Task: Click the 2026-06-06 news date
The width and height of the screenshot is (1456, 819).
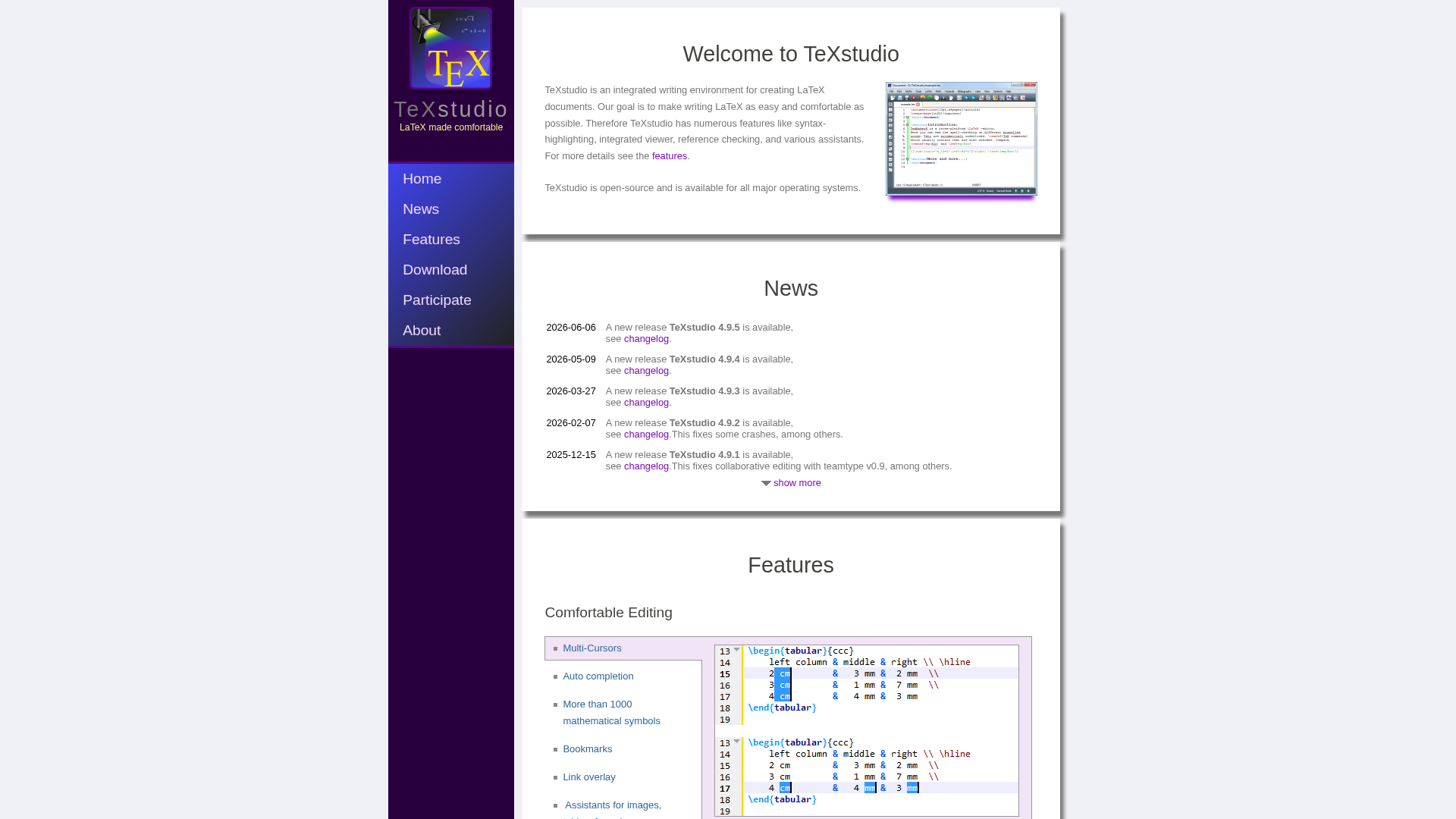Action: [571, 328]
